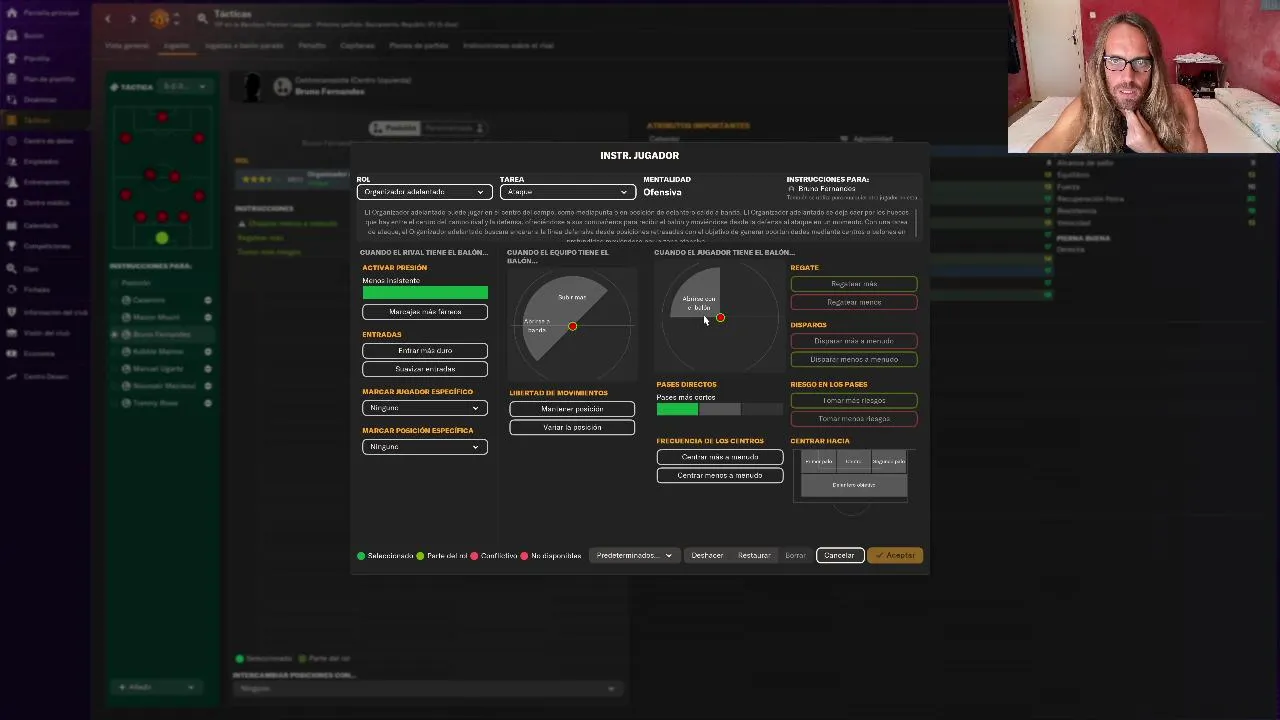This screenshot has width=1280, height=720.
Task: Click Centrar menos a menudo button
Action: click(720, 475)
